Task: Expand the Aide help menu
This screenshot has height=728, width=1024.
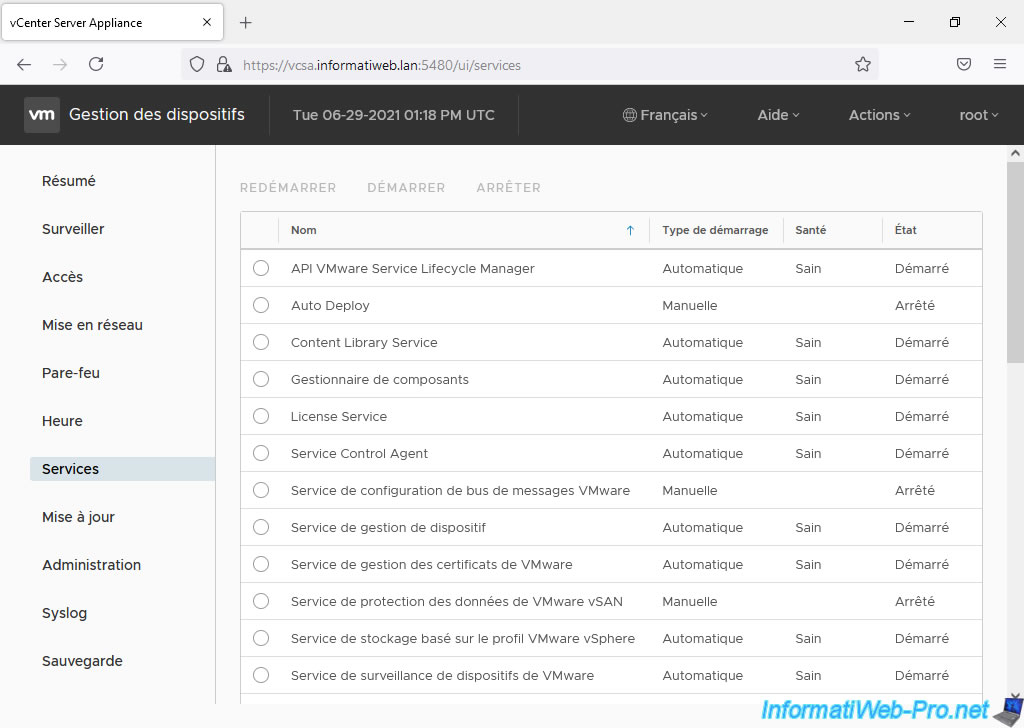Action: tap(778, 115)
